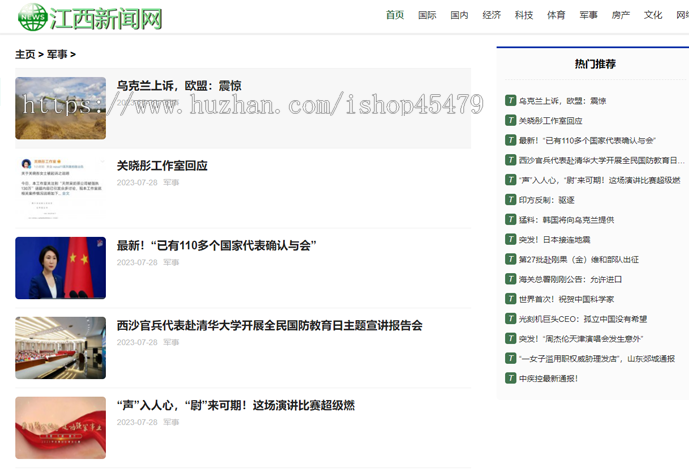689x473 pixels.
Task: Click 军事 tag under “声”入人心 article
Action: (171, 422)
